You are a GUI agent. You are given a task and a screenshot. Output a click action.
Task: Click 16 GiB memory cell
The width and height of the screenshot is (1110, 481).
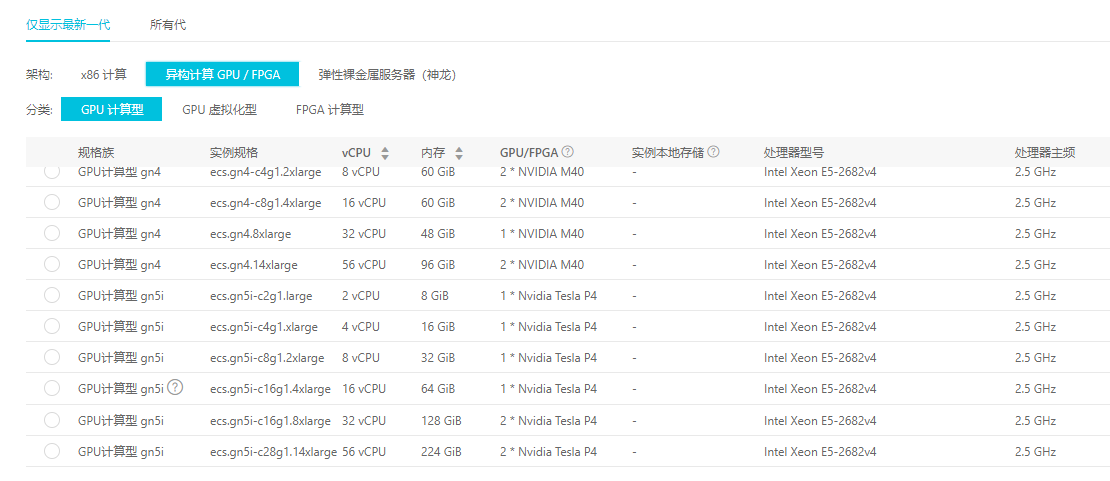[437, 327]
